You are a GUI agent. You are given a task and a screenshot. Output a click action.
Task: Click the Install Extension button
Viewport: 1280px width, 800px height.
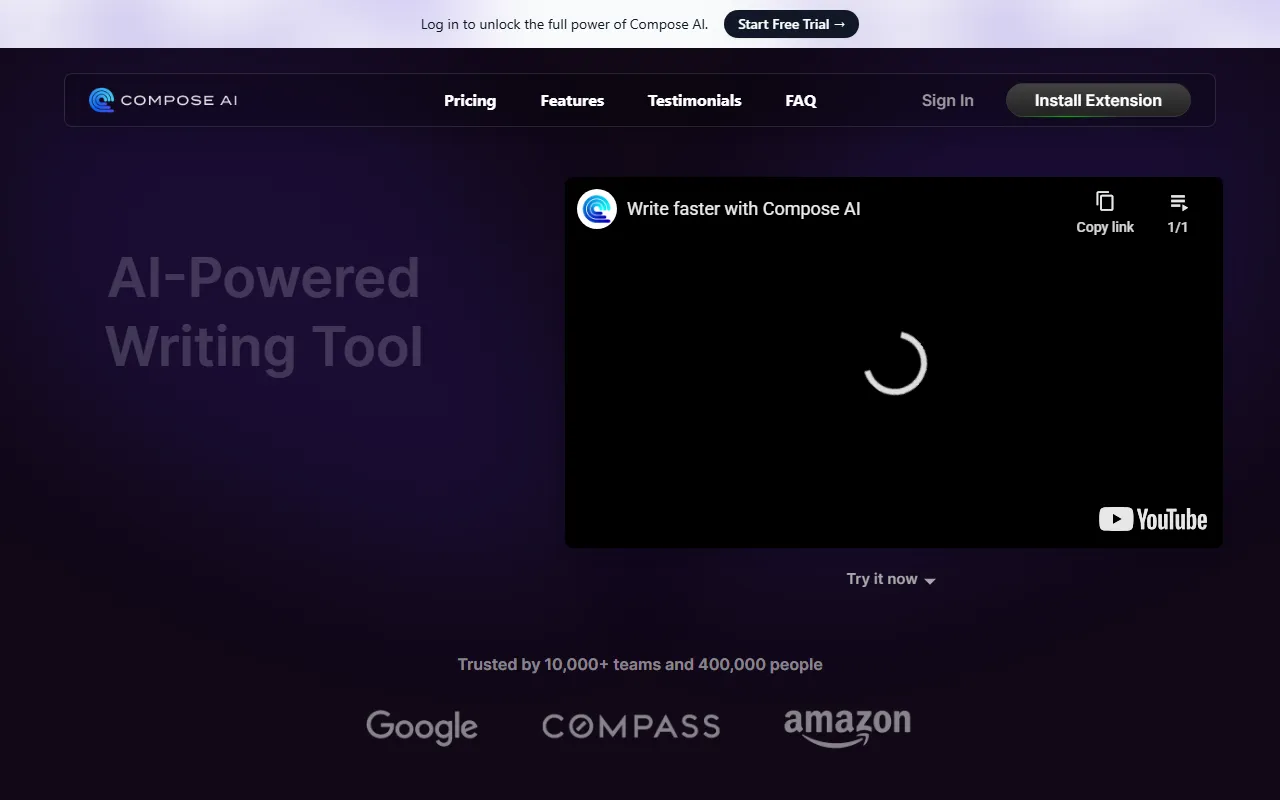click(1097, 100)
